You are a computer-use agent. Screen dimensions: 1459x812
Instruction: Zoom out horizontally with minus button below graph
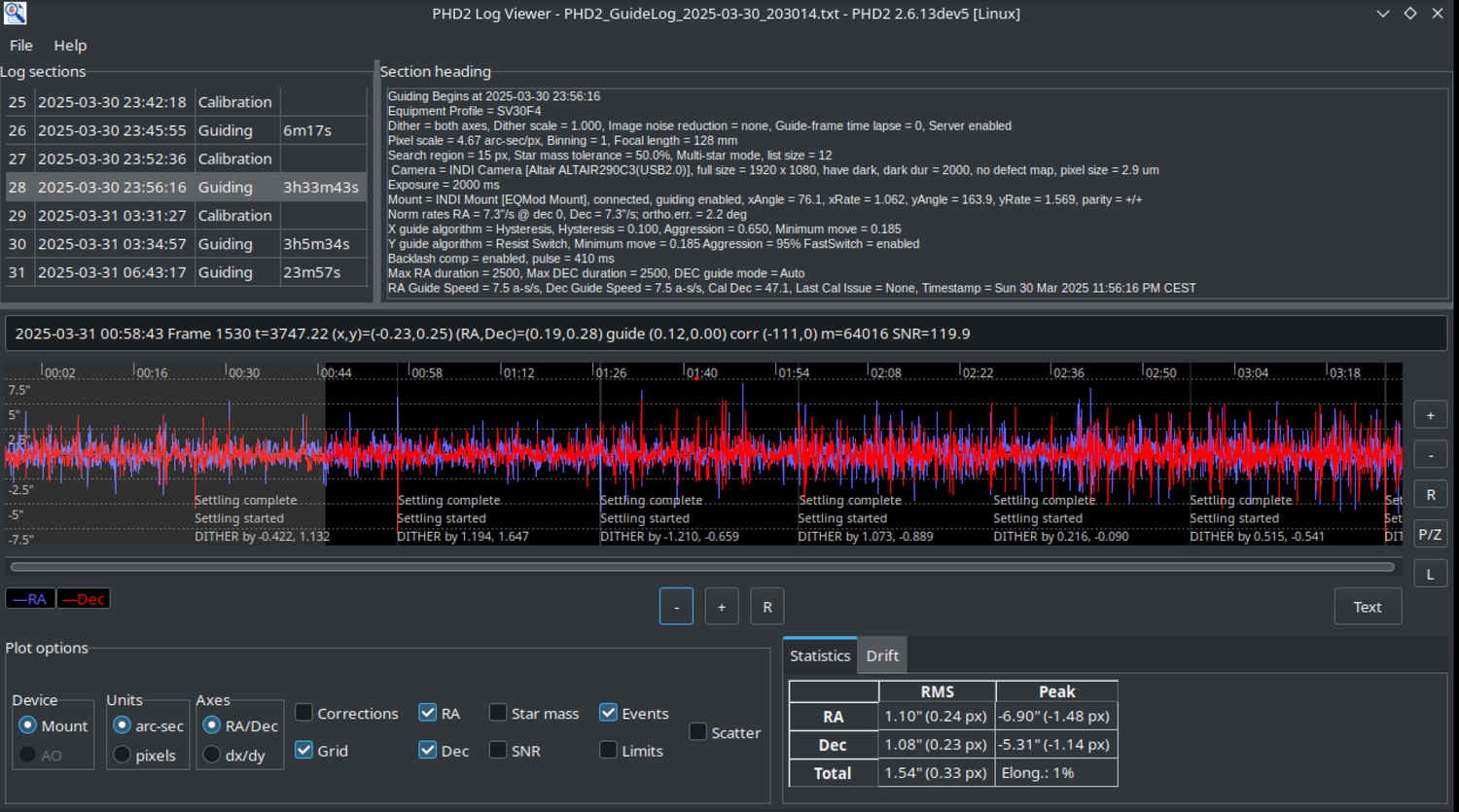[676, 607]
